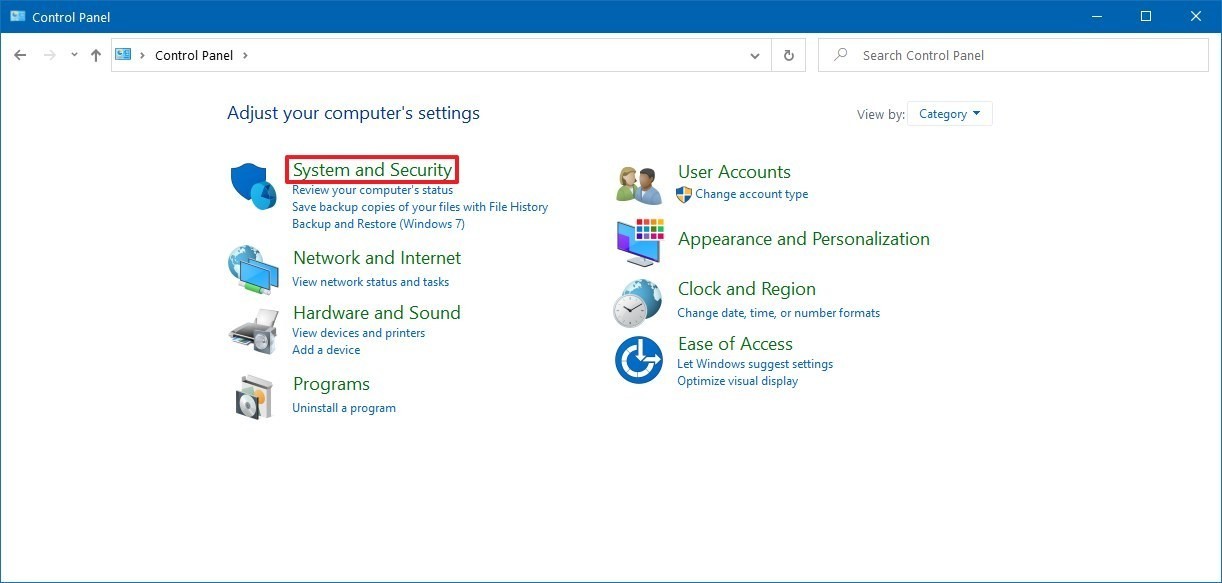The image size is (1222, 583).
Task: Expand the chevron after Control Panel breadcrumb
Action: 245,56
